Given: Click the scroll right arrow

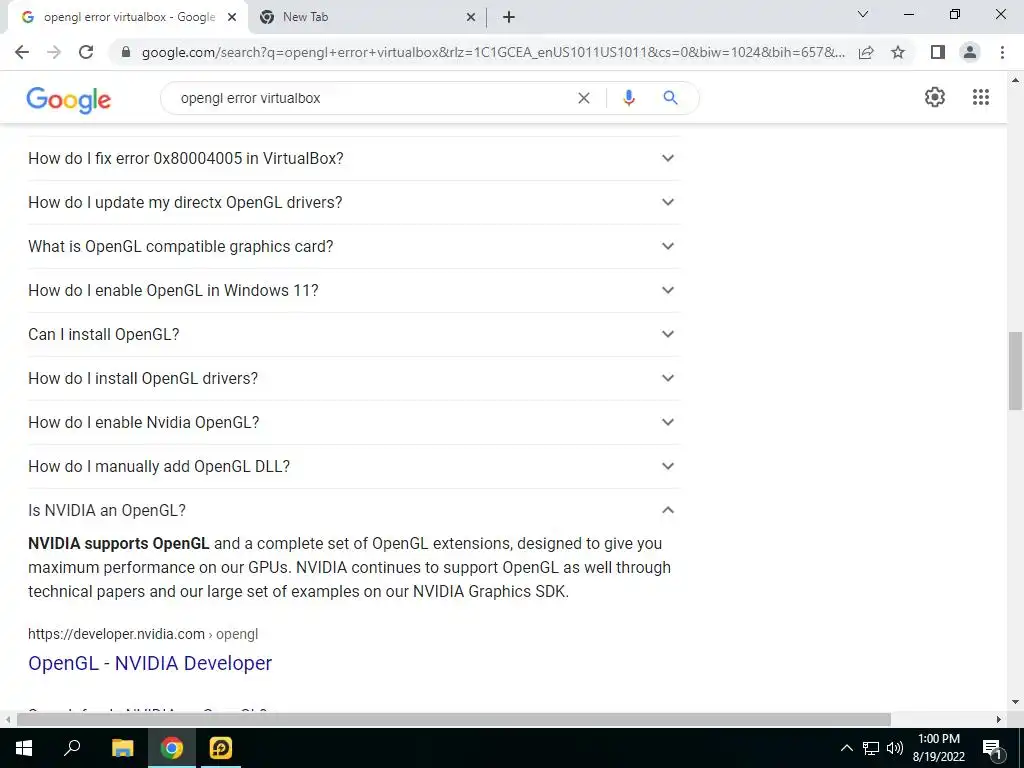Looking at the screenshot, I should pyautogui.click(x=999, y=720).
